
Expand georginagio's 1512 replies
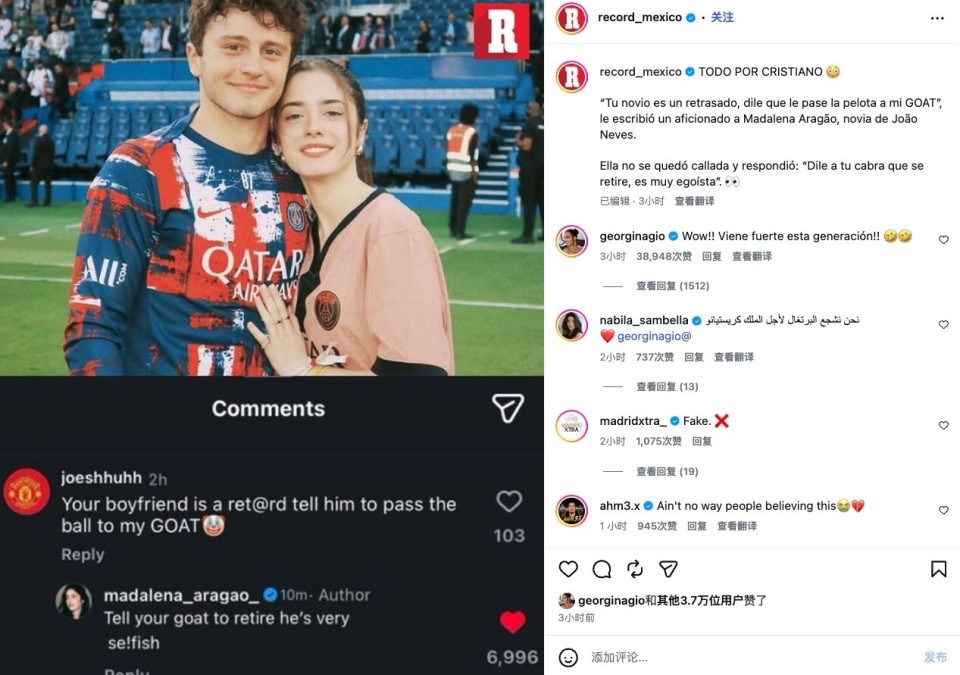click(672, 286)
